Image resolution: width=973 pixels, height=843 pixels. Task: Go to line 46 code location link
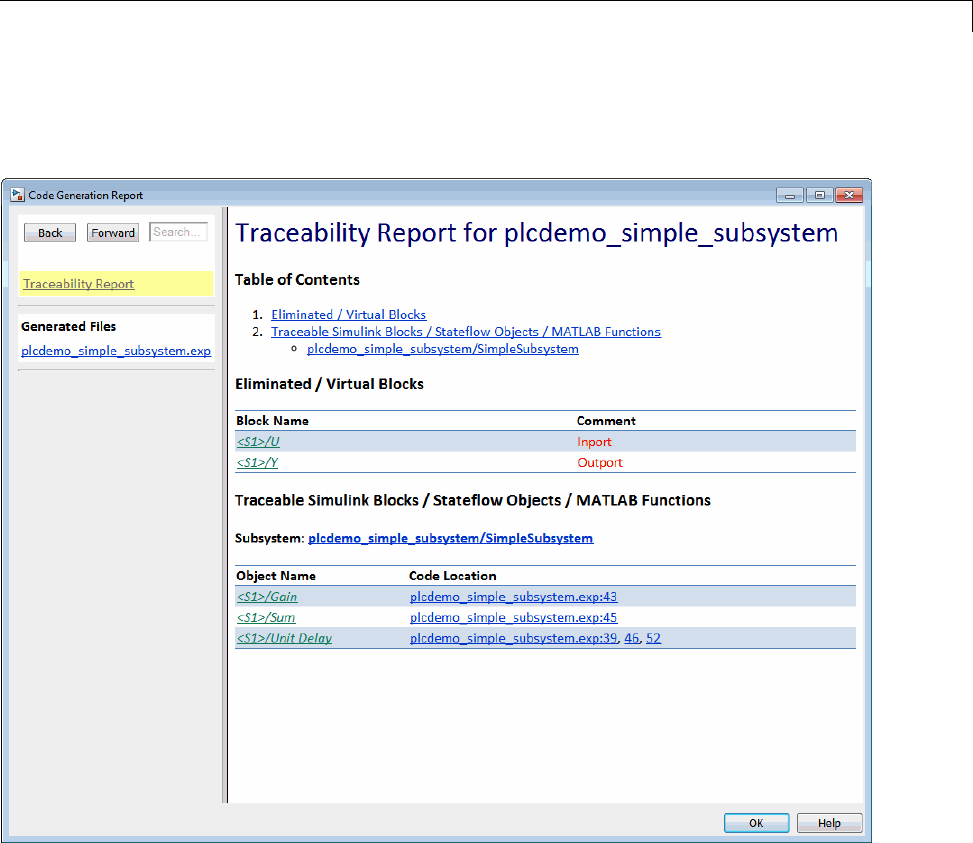(x=632, y=638)
